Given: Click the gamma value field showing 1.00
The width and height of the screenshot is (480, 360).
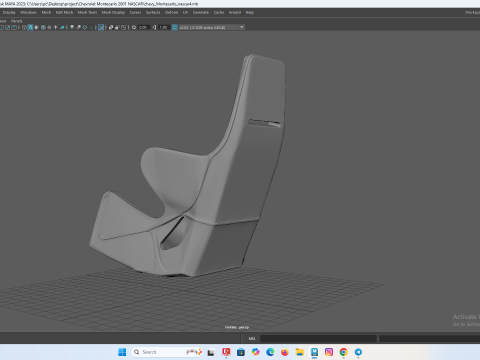Looking at the screenshot, I should coord(163,27).
